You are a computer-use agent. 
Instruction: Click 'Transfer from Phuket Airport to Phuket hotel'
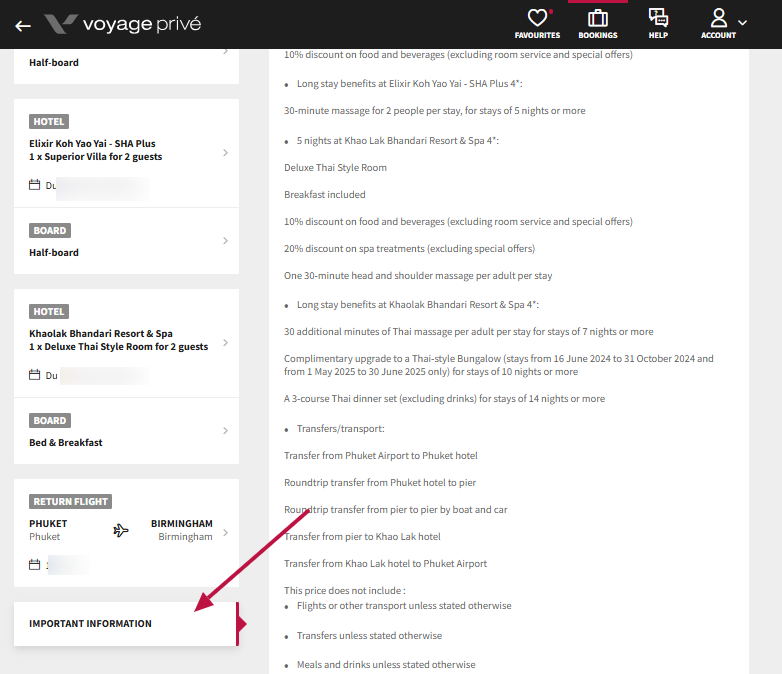381,455
